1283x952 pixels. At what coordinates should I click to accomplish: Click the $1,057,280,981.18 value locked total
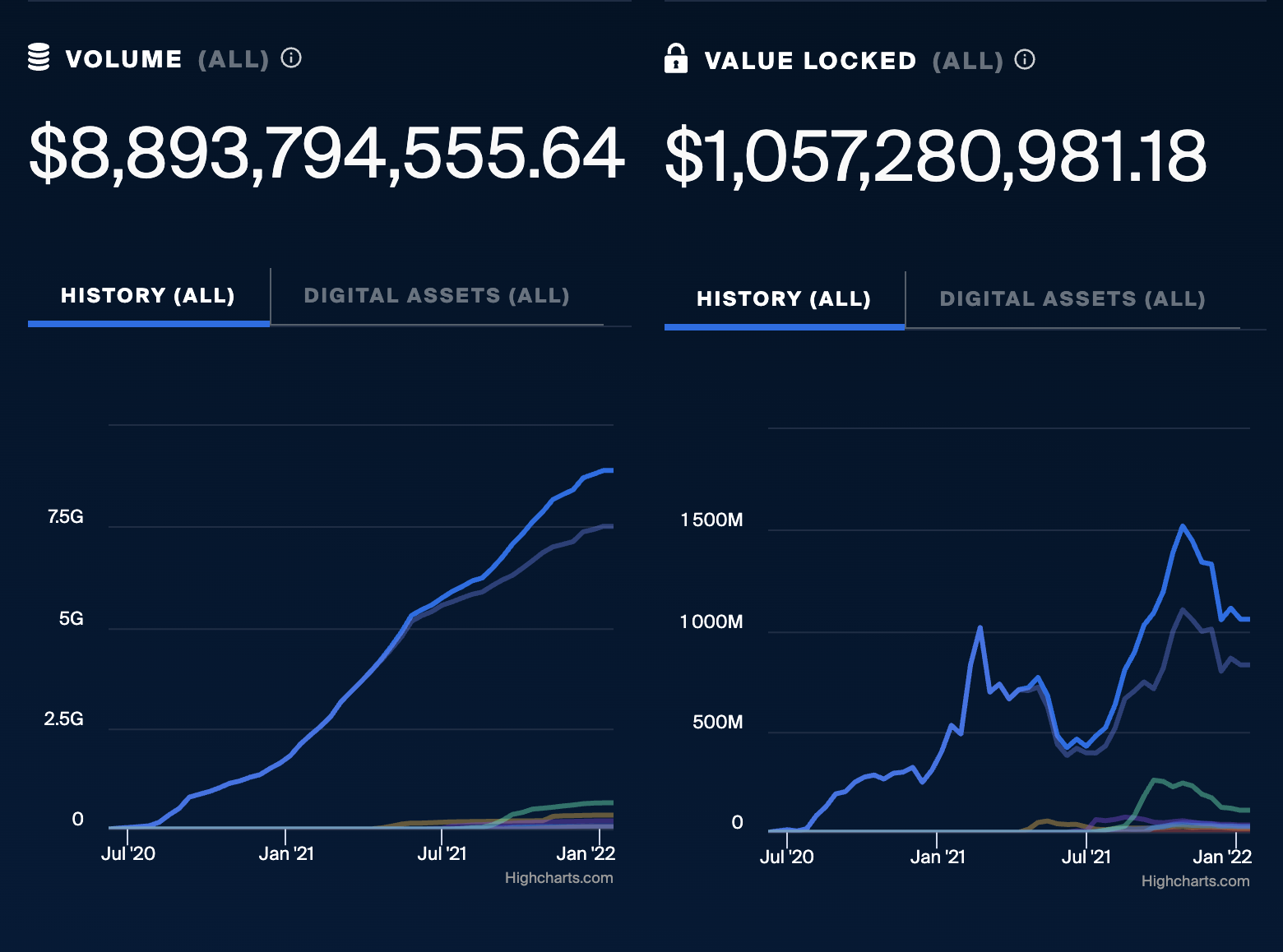click(936, 156)
